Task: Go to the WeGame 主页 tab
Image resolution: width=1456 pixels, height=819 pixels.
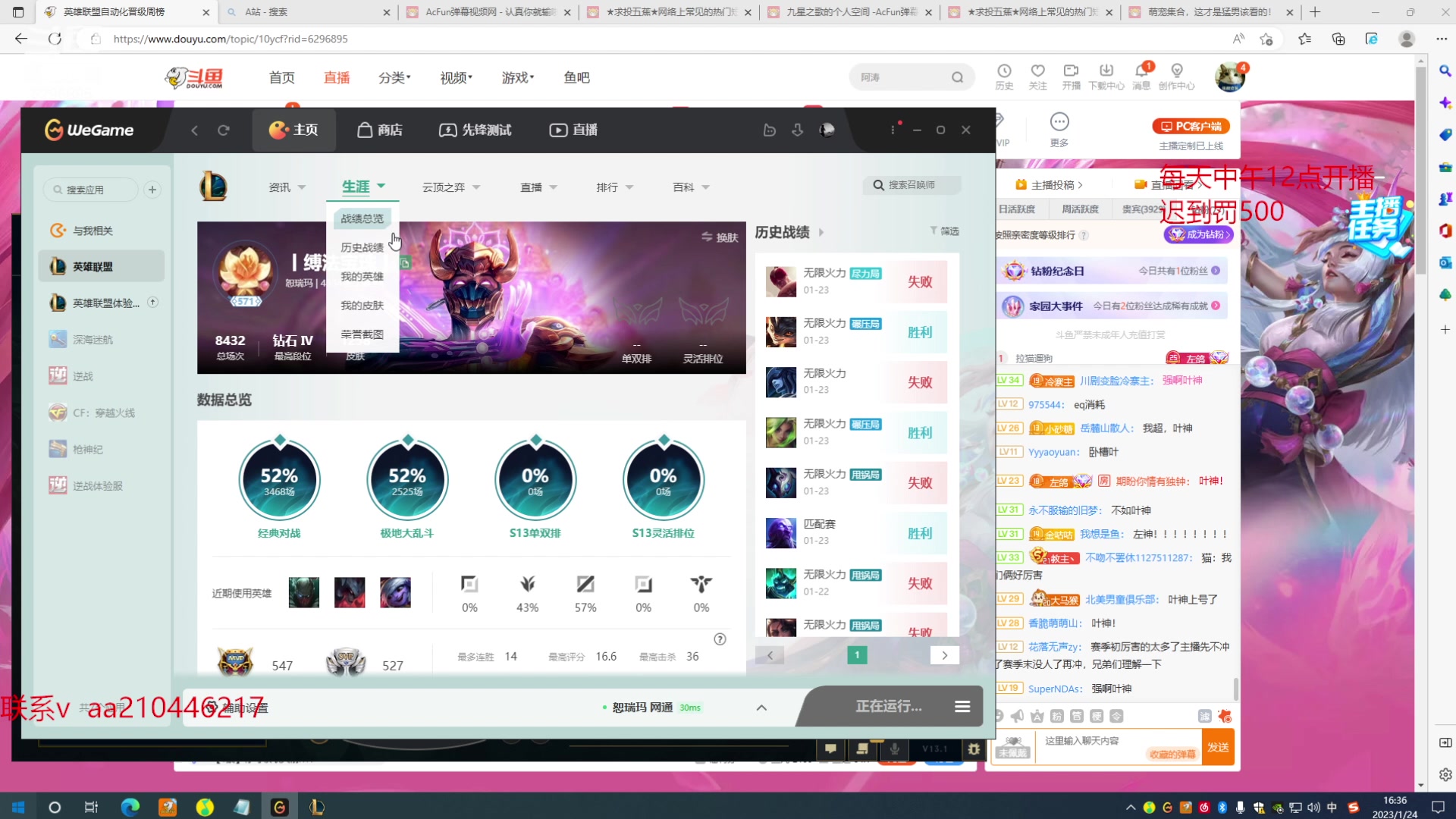Action: (x=293, y=130)
